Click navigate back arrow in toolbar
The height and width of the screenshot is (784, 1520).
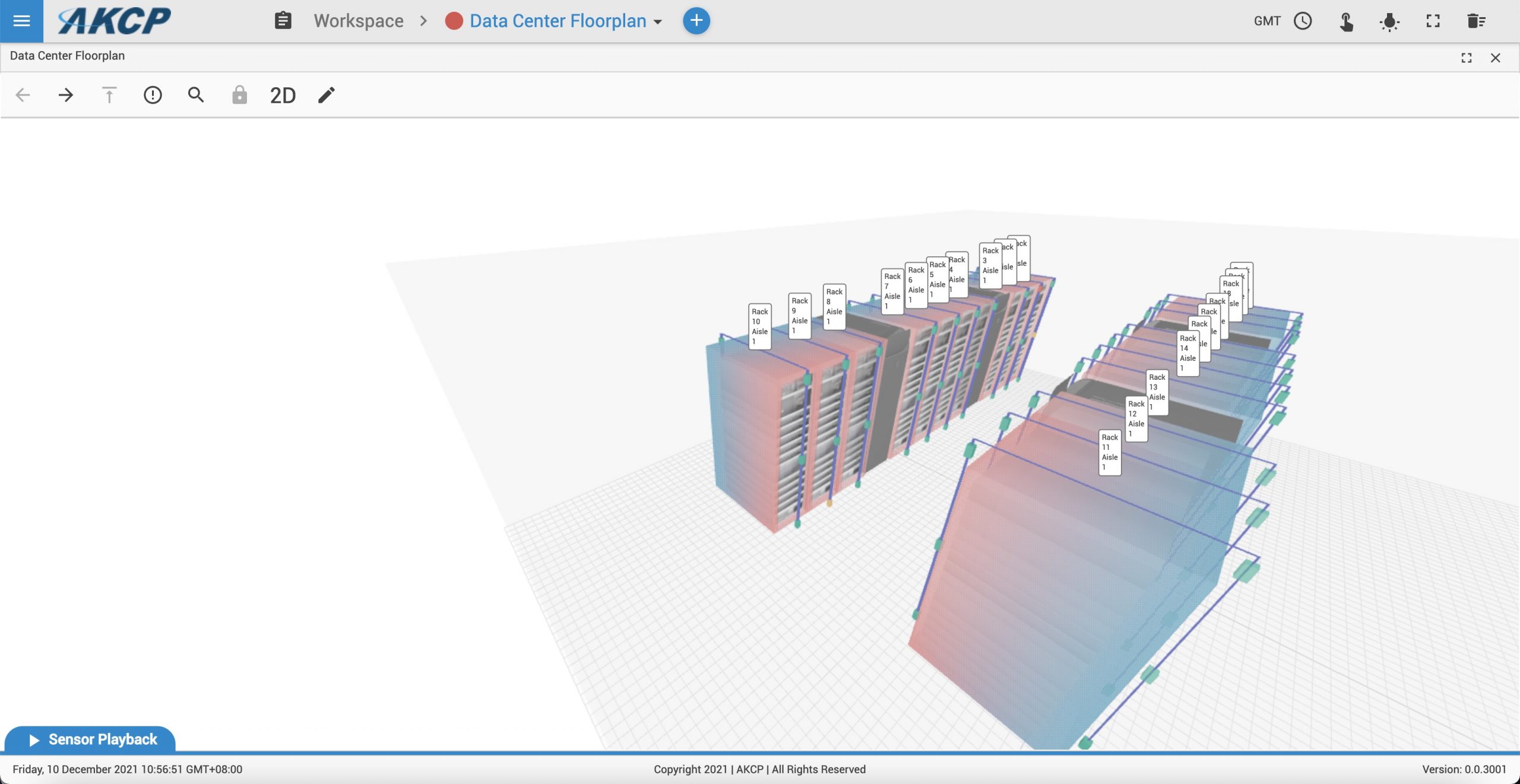point(22,95)
